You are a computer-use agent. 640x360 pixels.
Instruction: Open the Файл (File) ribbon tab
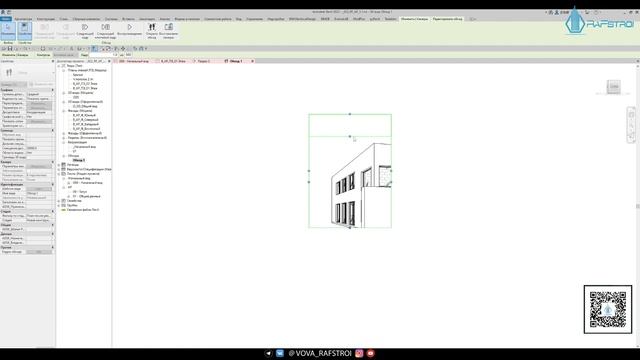point(6,19)
